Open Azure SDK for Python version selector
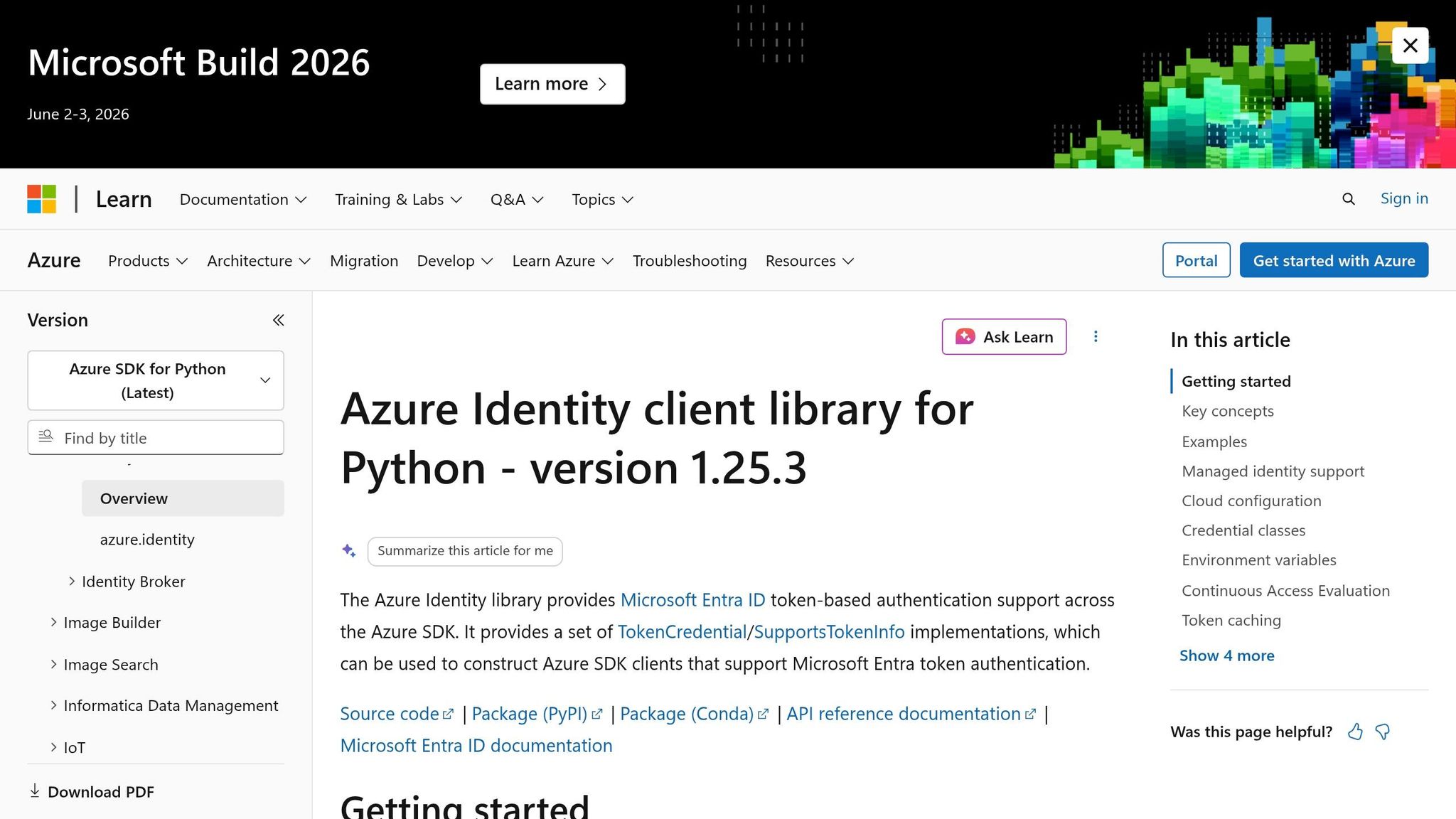The width and height of the screenshot is (1456, 819). coord(156,380)
